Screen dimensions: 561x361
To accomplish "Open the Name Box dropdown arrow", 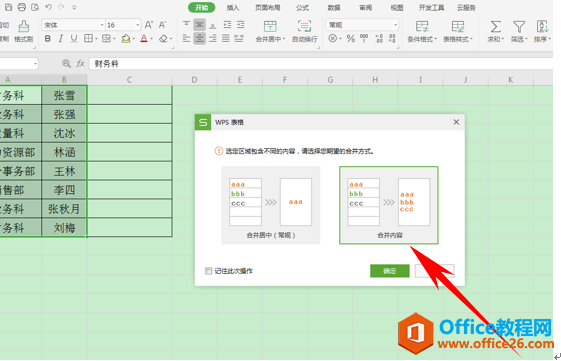I will coord(35,64).
